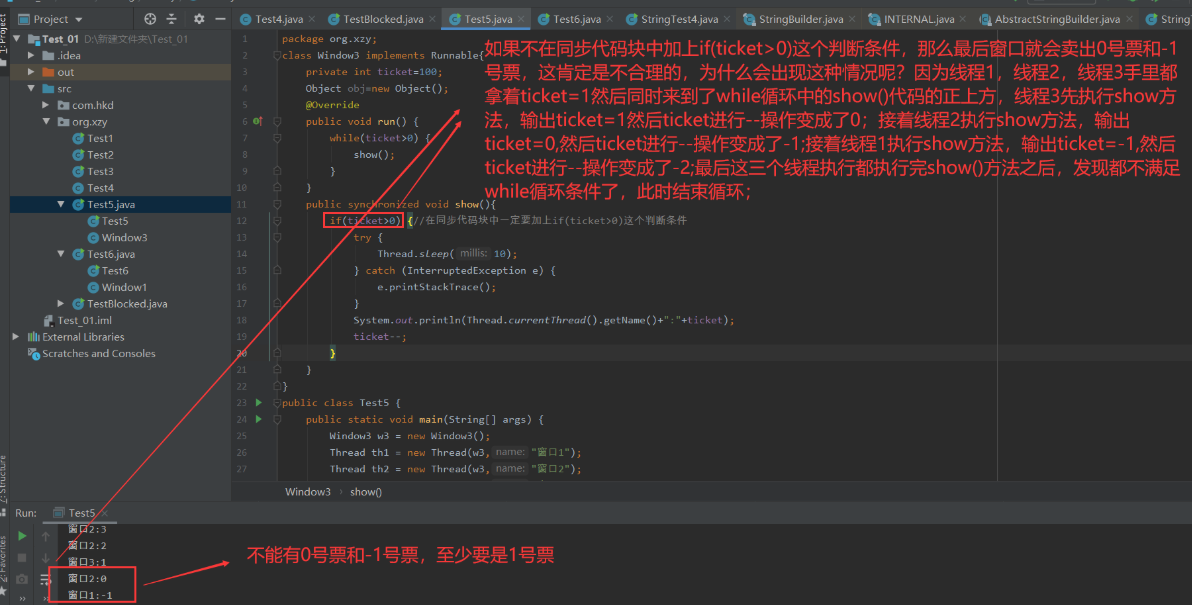Click the Collapse All icon in Project panel
The height and width of the screenshot is (605, 1192).
coord(171,19)
